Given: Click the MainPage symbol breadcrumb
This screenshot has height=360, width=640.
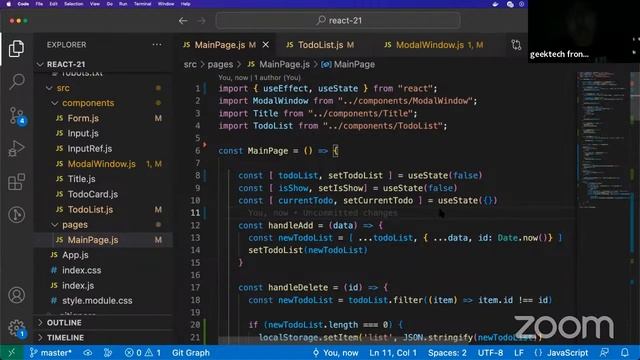Looking at the screenshot, I should coord(348,64).
